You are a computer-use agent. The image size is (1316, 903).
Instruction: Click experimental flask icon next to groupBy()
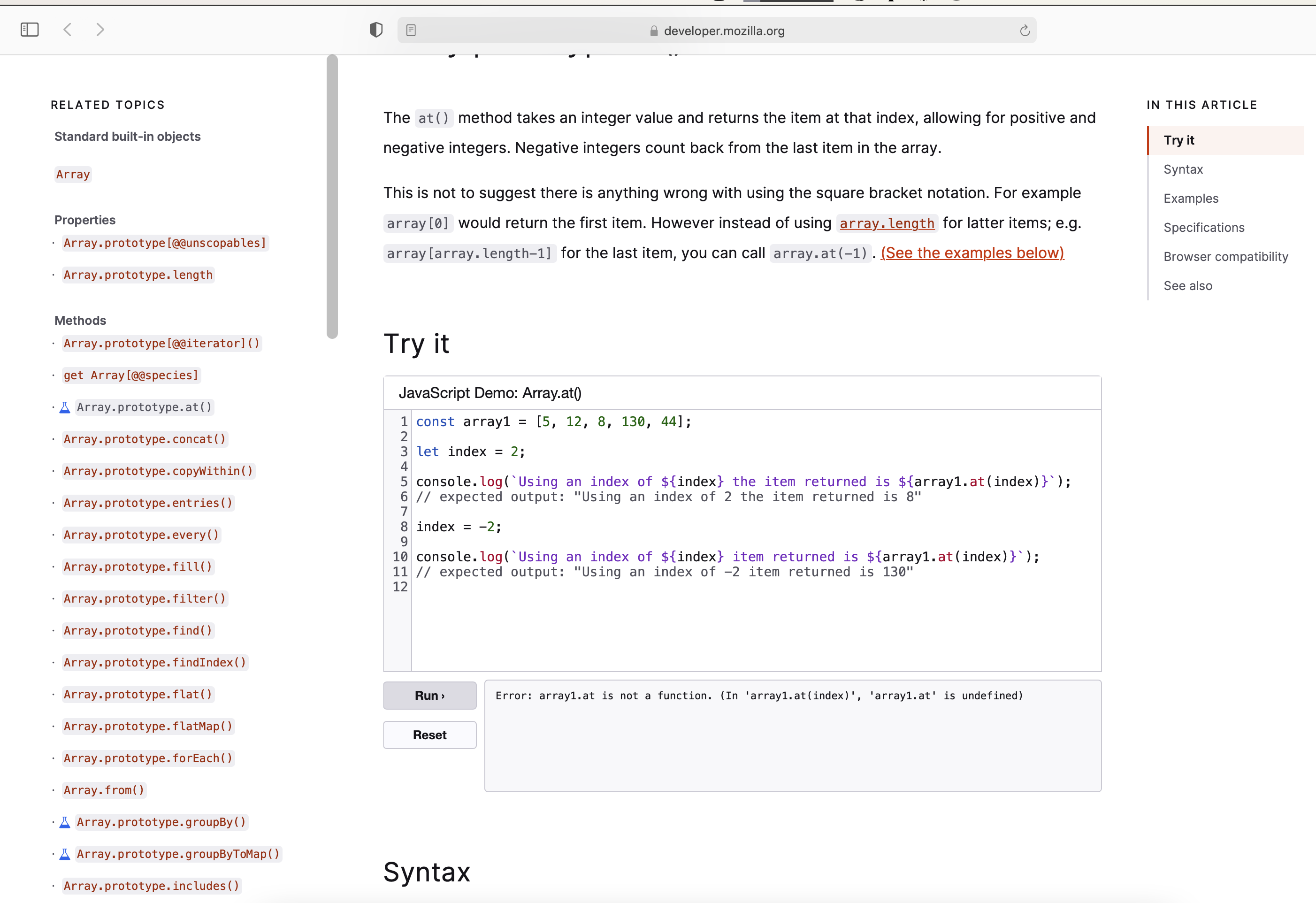pyautogui.click(x=65, y=822)
